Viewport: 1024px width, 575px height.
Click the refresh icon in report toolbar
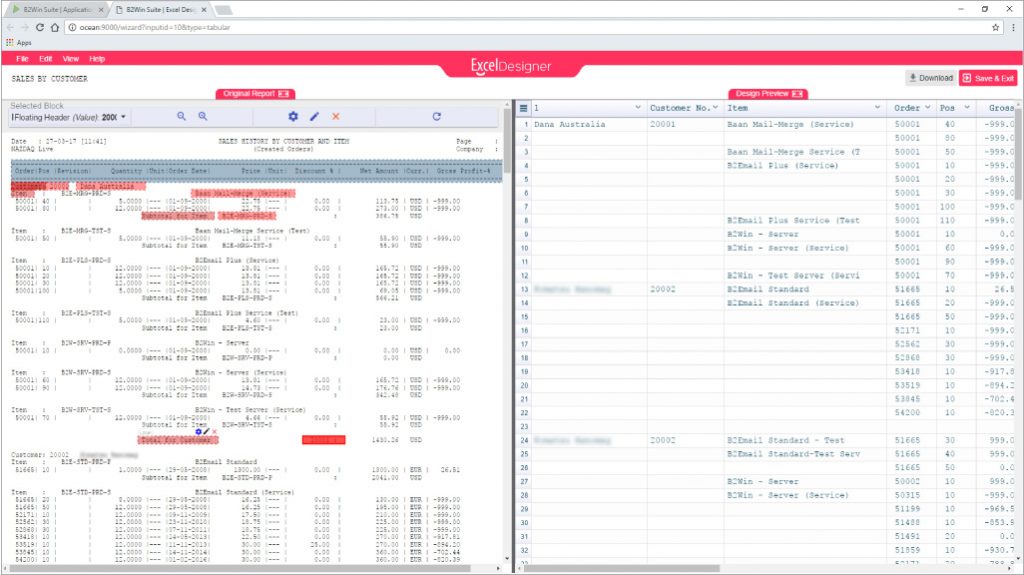437,117
